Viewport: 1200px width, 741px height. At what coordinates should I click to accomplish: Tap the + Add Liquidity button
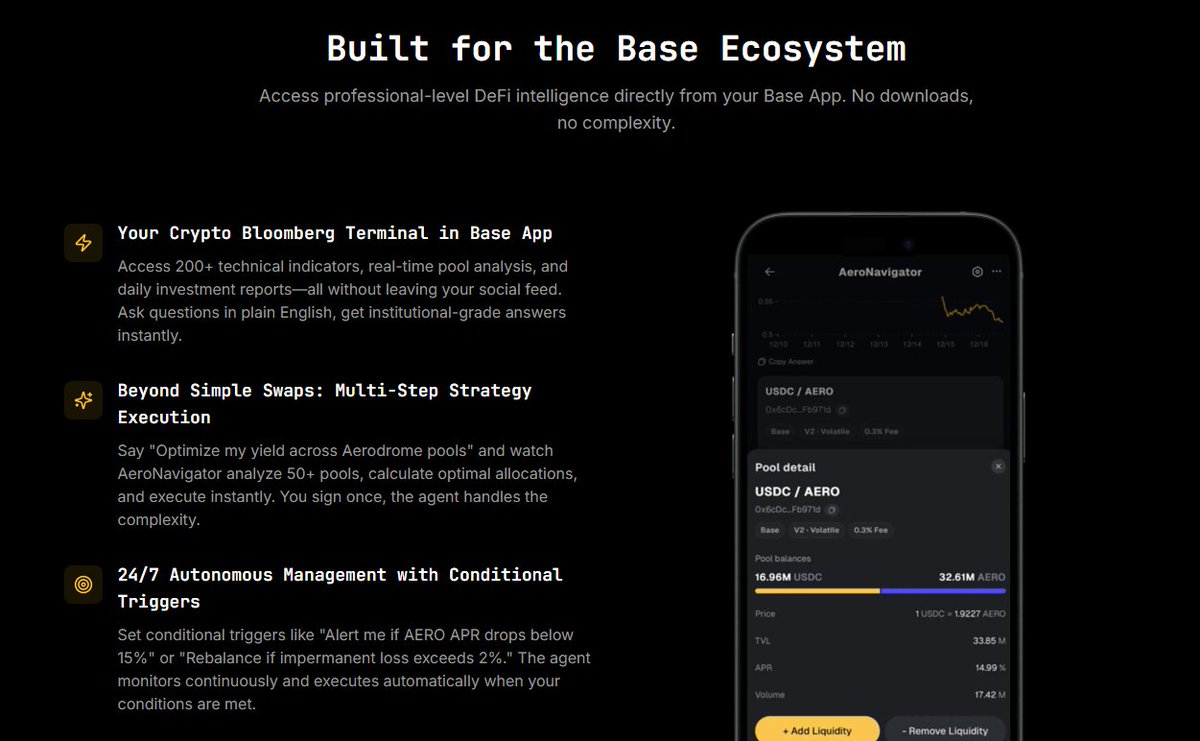817,730
